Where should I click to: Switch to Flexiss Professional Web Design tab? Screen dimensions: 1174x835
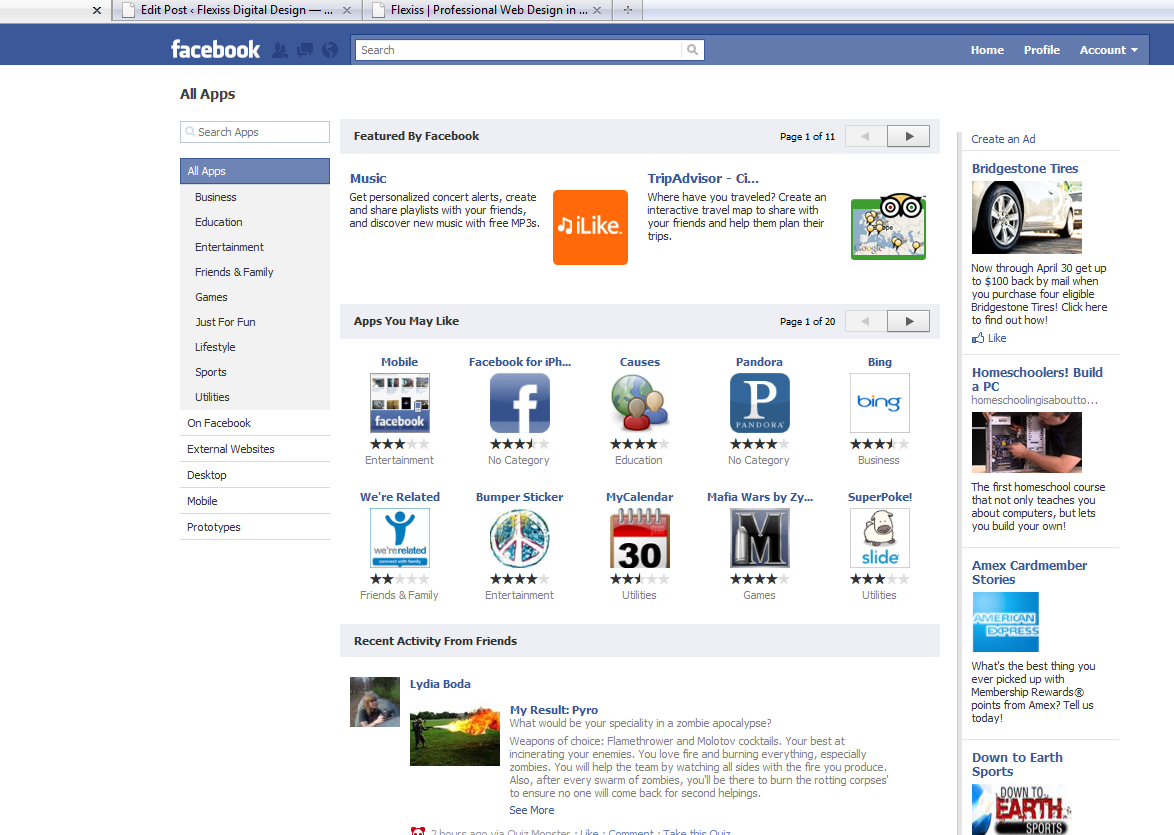489,10
